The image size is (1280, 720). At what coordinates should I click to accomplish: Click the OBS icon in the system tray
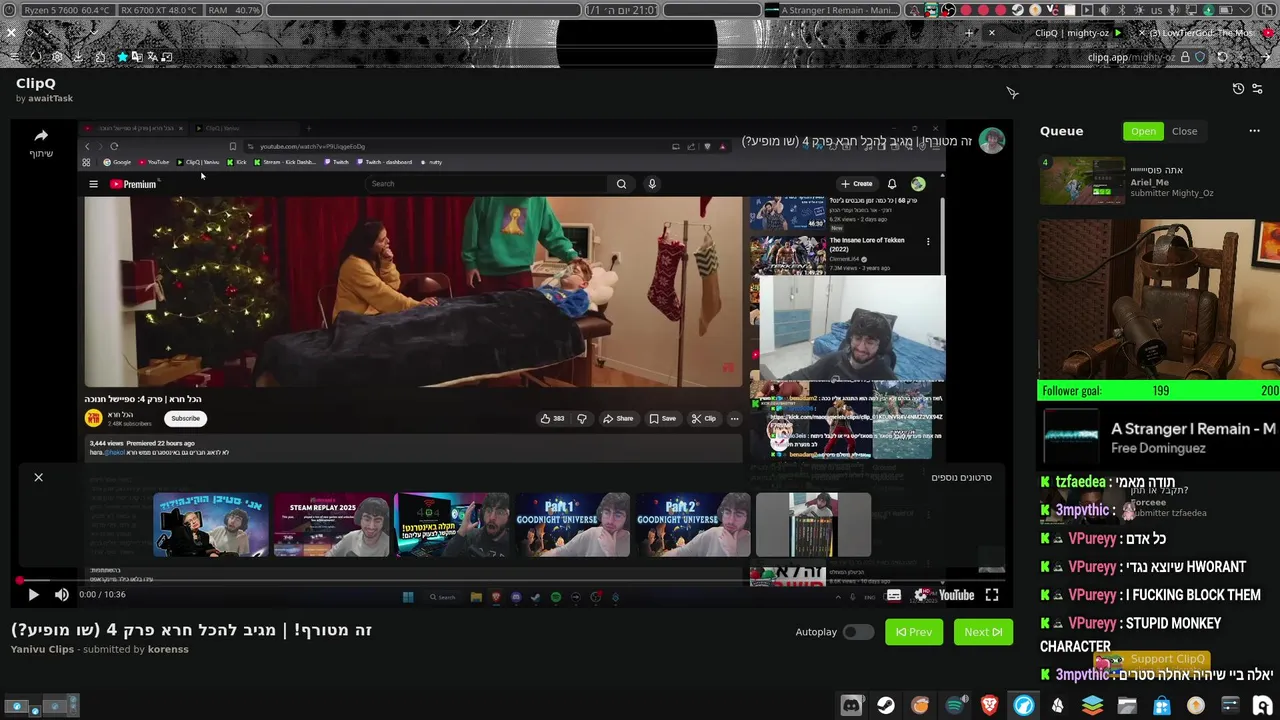[x=948, y=10]
